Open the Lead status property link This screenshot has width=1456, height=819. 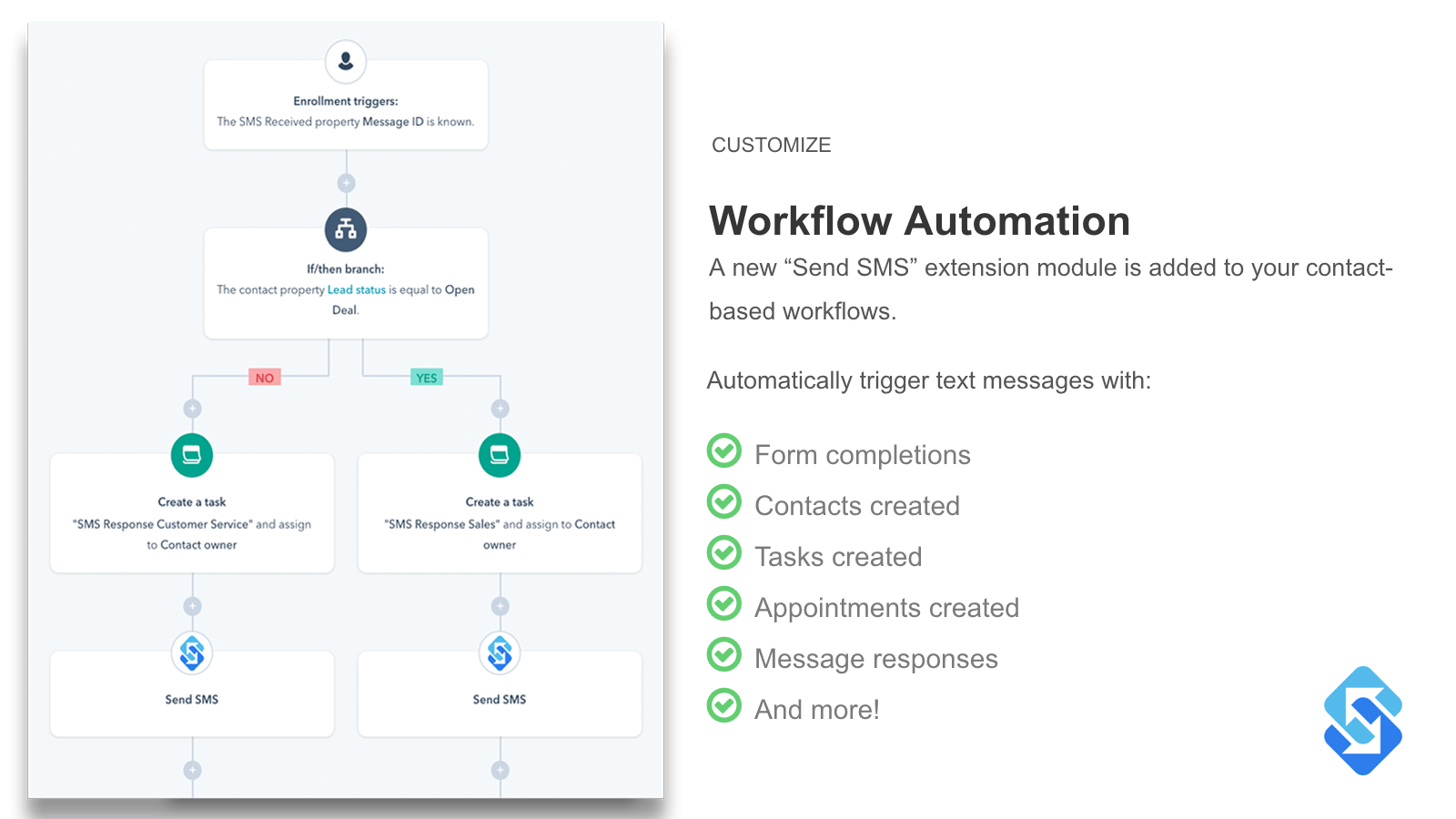[356, 289]
